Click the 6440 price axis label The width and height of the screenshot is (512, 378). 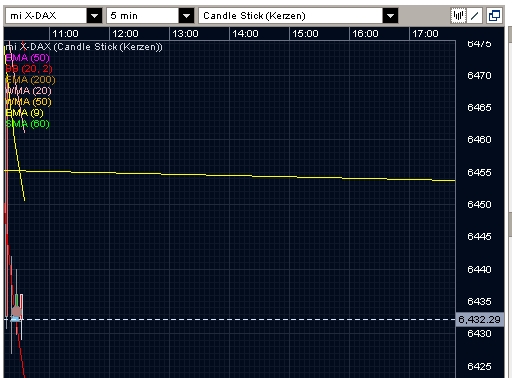479,269
